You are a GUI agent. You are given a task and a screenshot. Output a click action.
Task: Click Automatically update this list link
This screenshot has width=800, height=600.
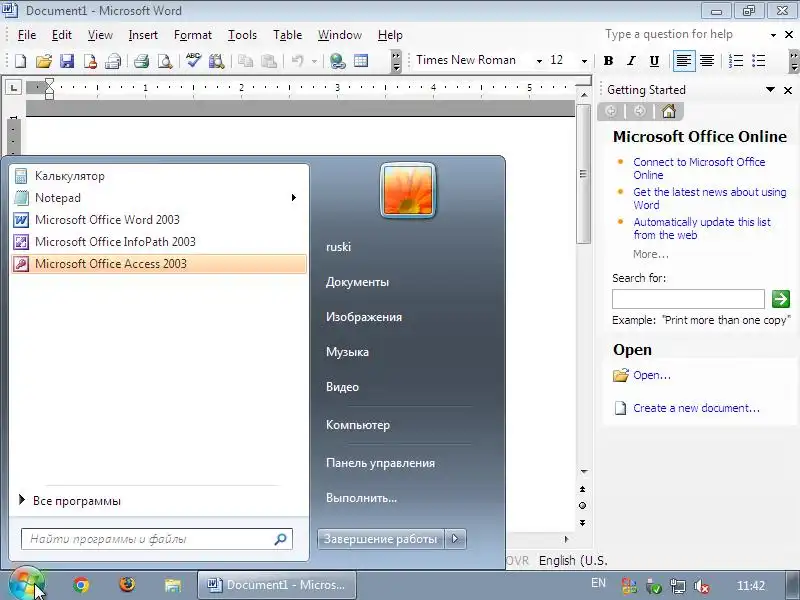click(702, 229)
